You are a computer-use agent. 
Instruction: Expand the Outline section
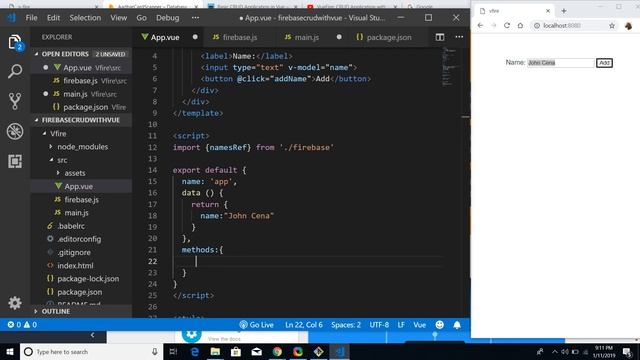click(81, 311)
